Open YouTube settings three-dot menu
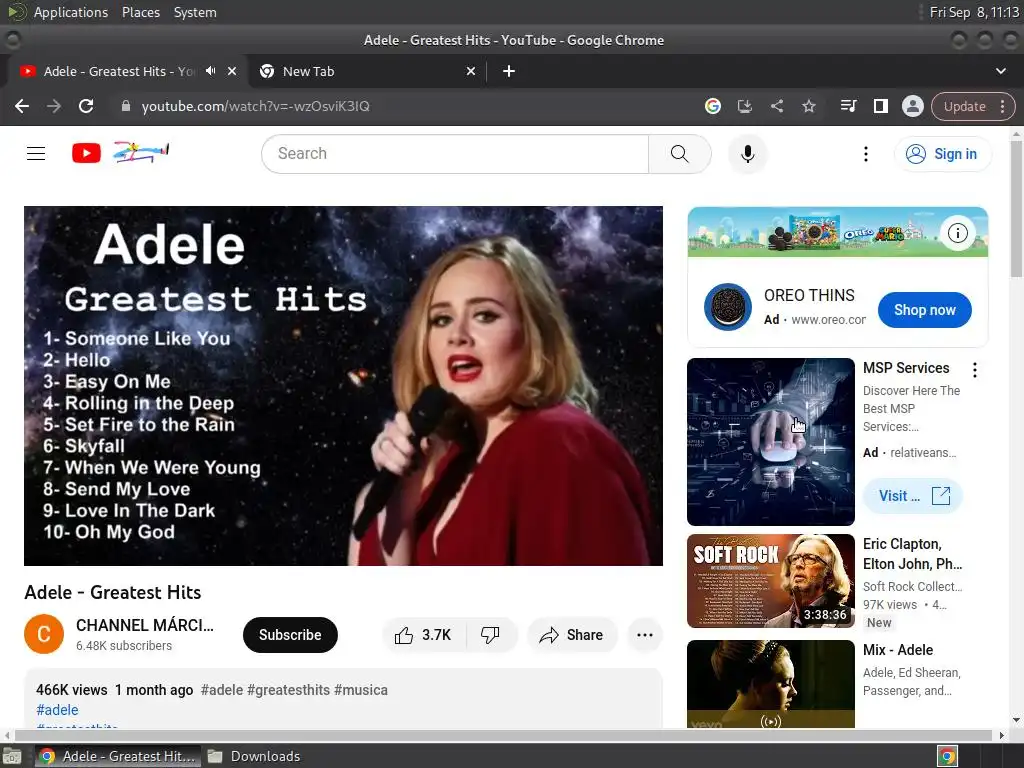 pos(866,154)
